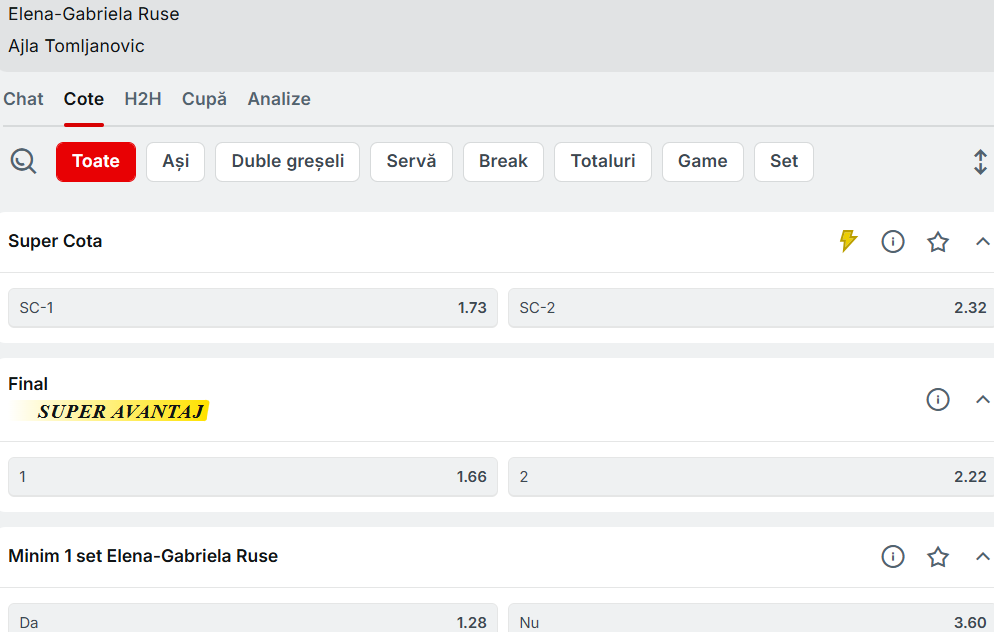Favorite the Super Cota market star
Screen dimensions: 994x632
[938, 241]
